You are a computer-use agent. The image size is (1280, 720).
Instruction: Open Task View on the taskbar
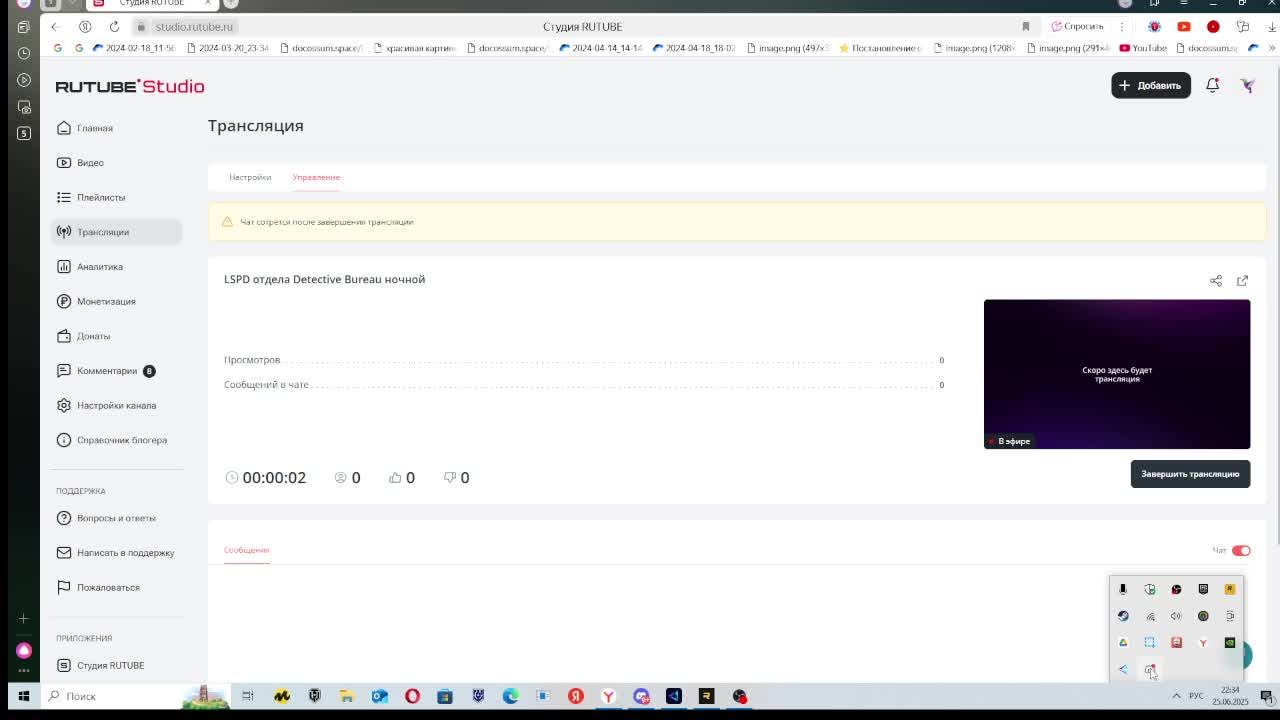pyautogui.click(x=248, y=696)
